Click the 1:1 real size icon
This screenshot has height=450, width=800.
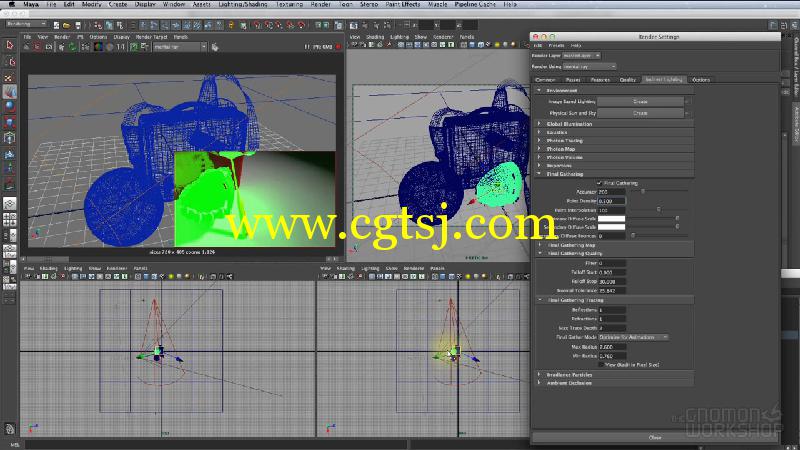coord(121,47)
